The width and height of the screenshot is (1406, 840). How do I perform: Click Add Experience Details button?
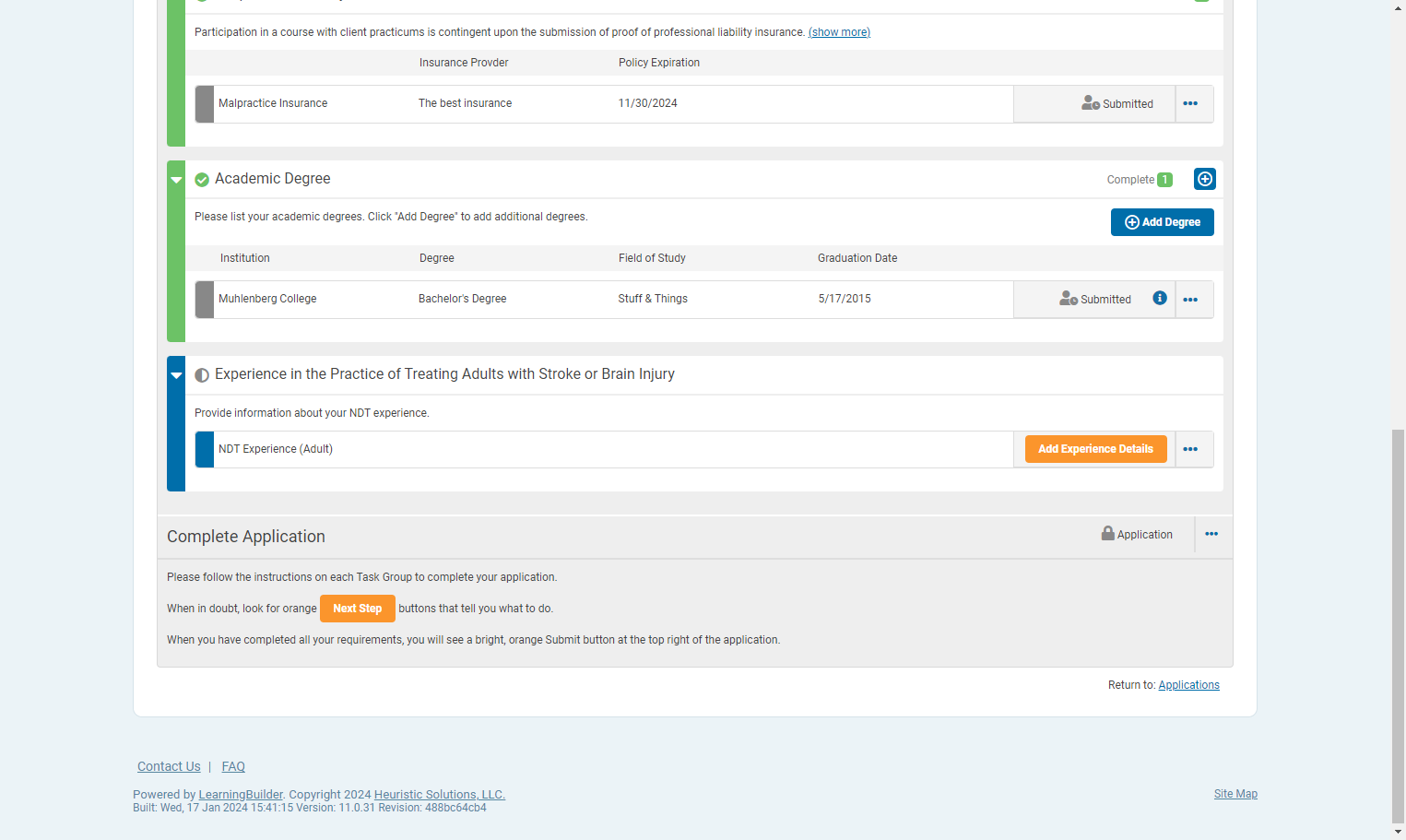[1095, 449]
